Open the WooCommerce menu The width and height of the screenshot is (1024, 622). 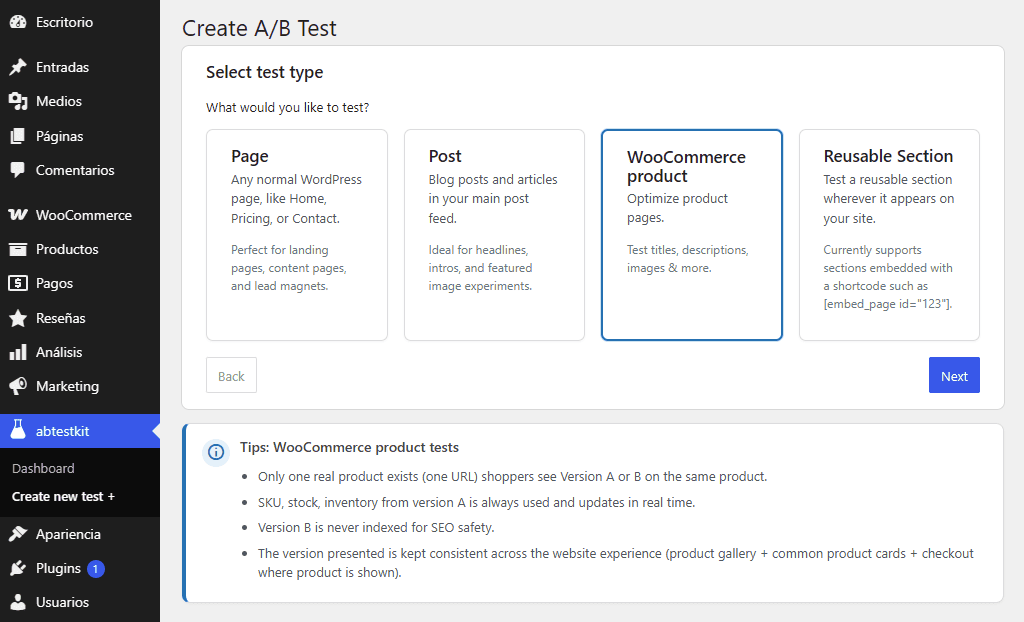coord(80,215)
